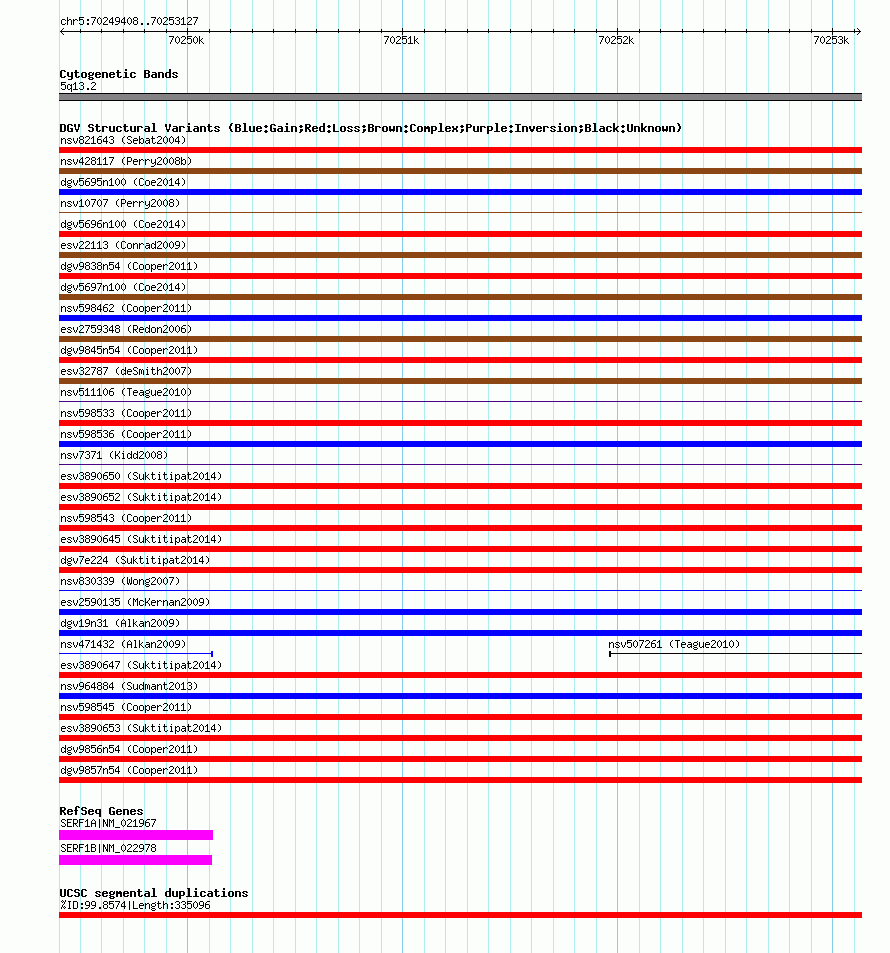Click the nsv964884 (Sudmant2013) label
The image size is (890, 953).
(x=129, y=686)
